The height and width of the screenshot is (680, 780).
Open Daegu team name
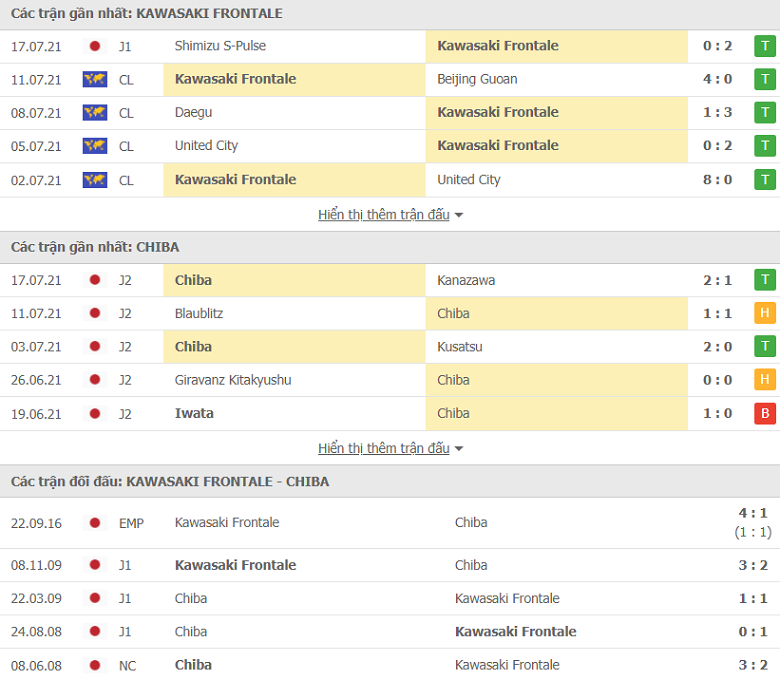[x=194, y=112]
